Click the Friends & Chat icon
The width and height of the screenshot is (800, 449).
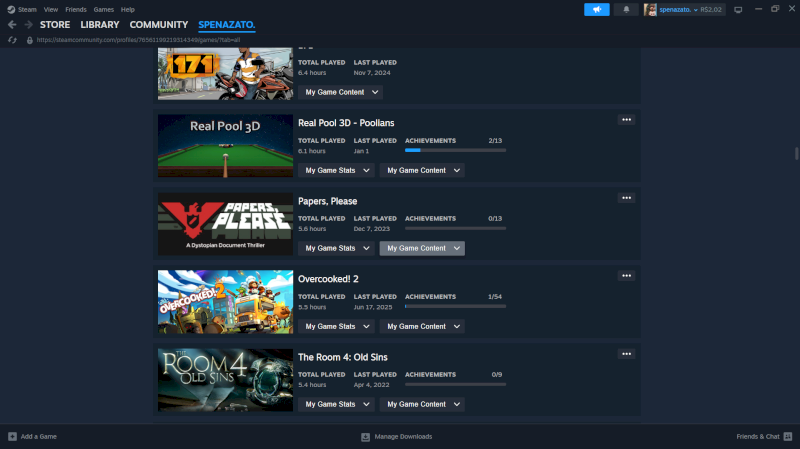click(788, 436)
